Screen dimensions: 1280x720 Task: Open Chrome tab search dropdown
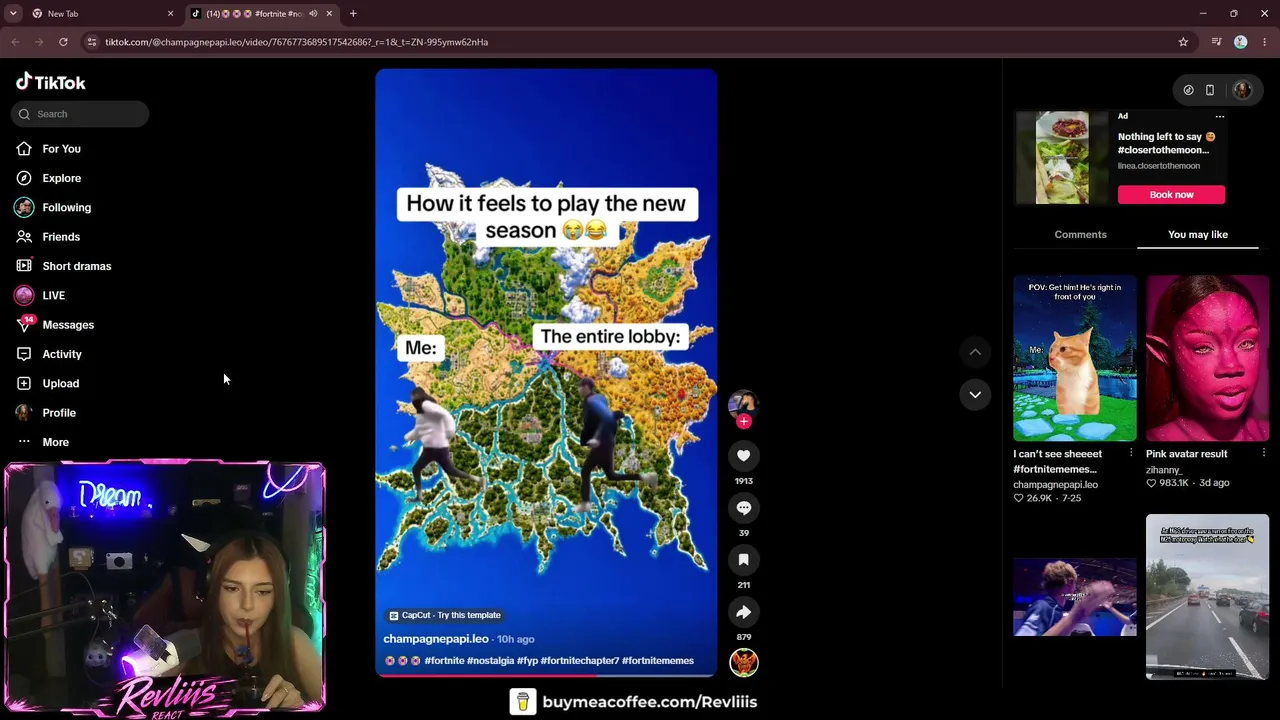tap(13, 14)
